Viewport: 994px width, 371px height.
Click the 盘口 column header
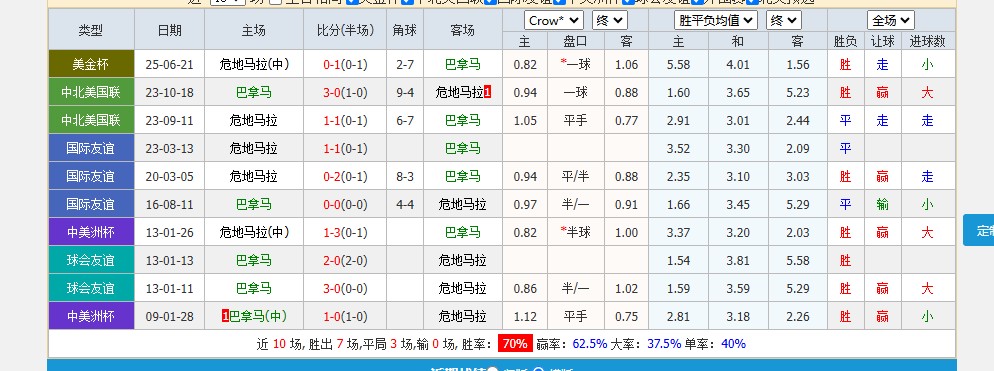point(576,41)
